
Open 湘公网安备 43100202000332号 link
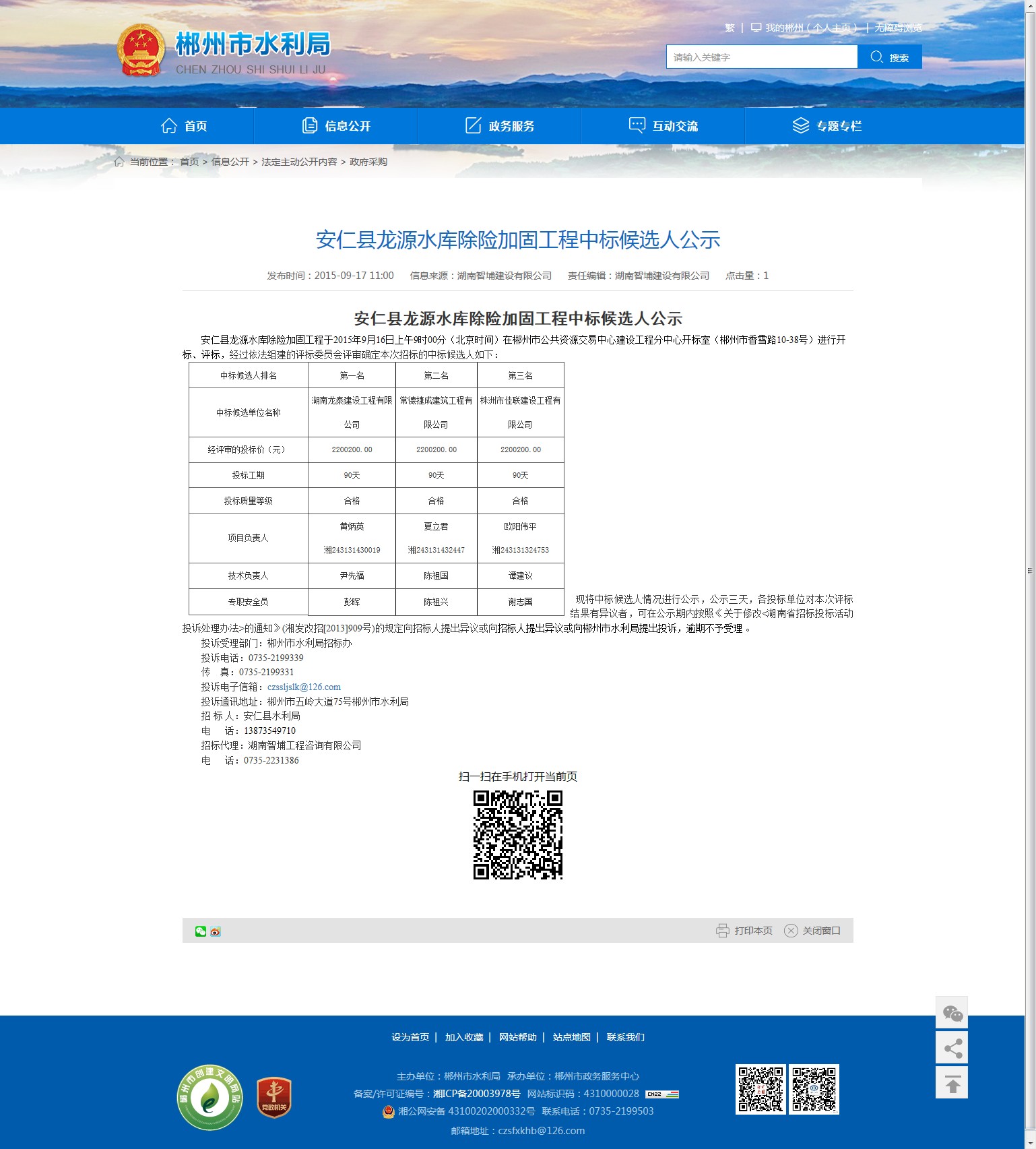(466, 1111)
